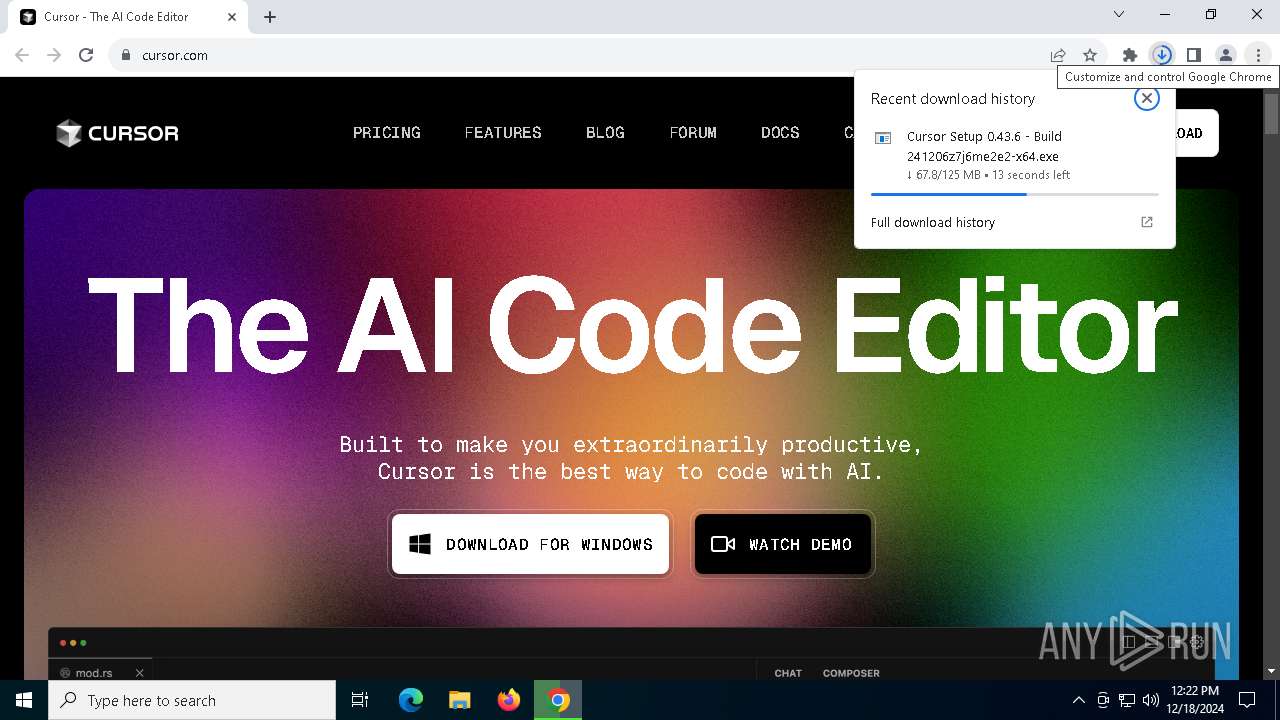Open the tab search dropdown arrow
Viewport: 1280px width, 720px height.
click(1119, 15)
